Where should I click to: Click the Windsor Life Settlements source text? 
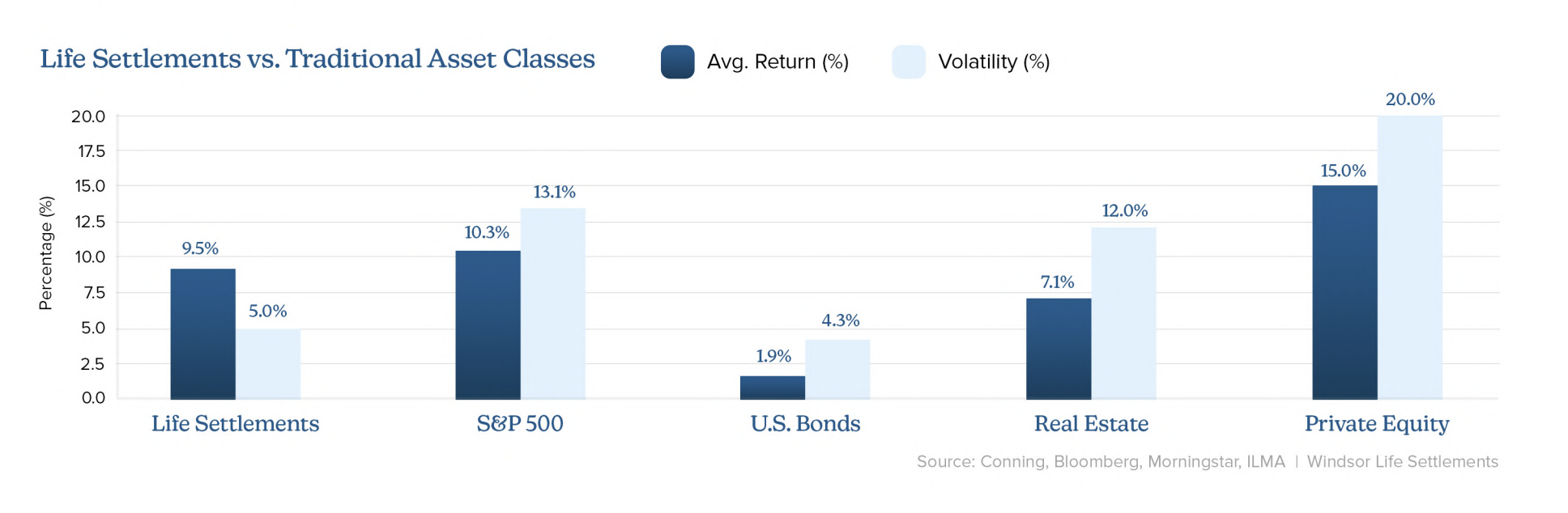coord(1403,461)
